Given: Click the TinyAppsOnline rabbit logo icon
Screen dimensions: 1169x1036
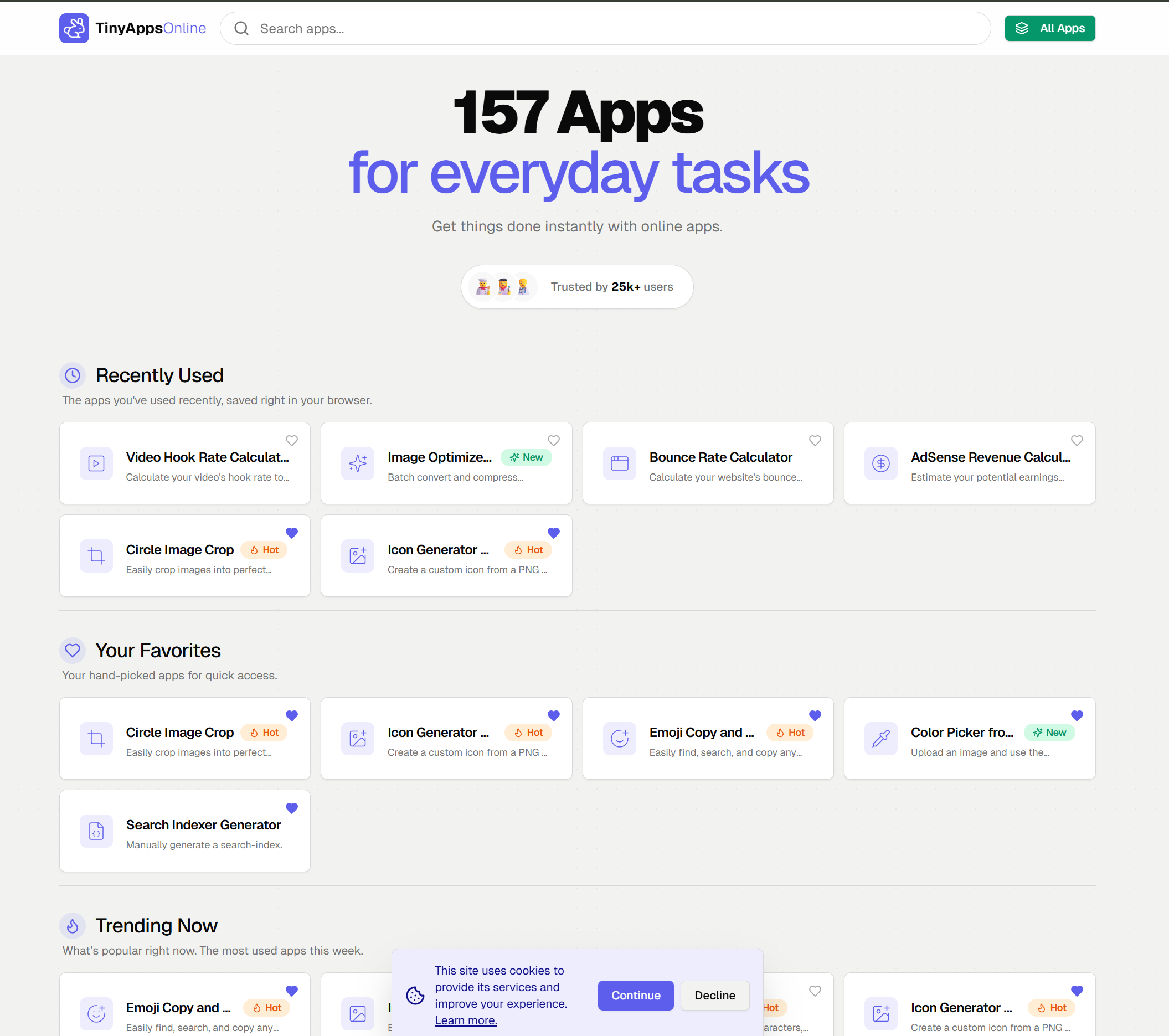Looking at the screenshot, I should 74,28.
